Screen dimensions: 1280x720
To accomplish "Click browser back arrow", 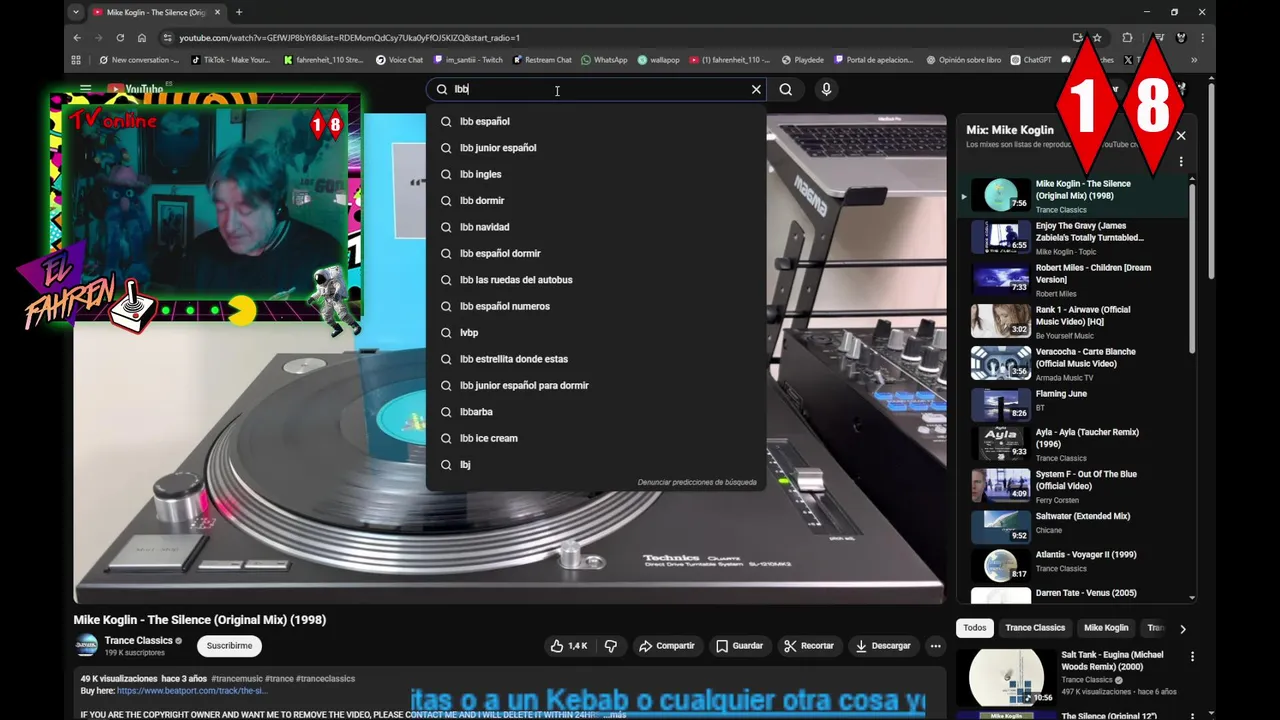I will (x=77, y=38).
